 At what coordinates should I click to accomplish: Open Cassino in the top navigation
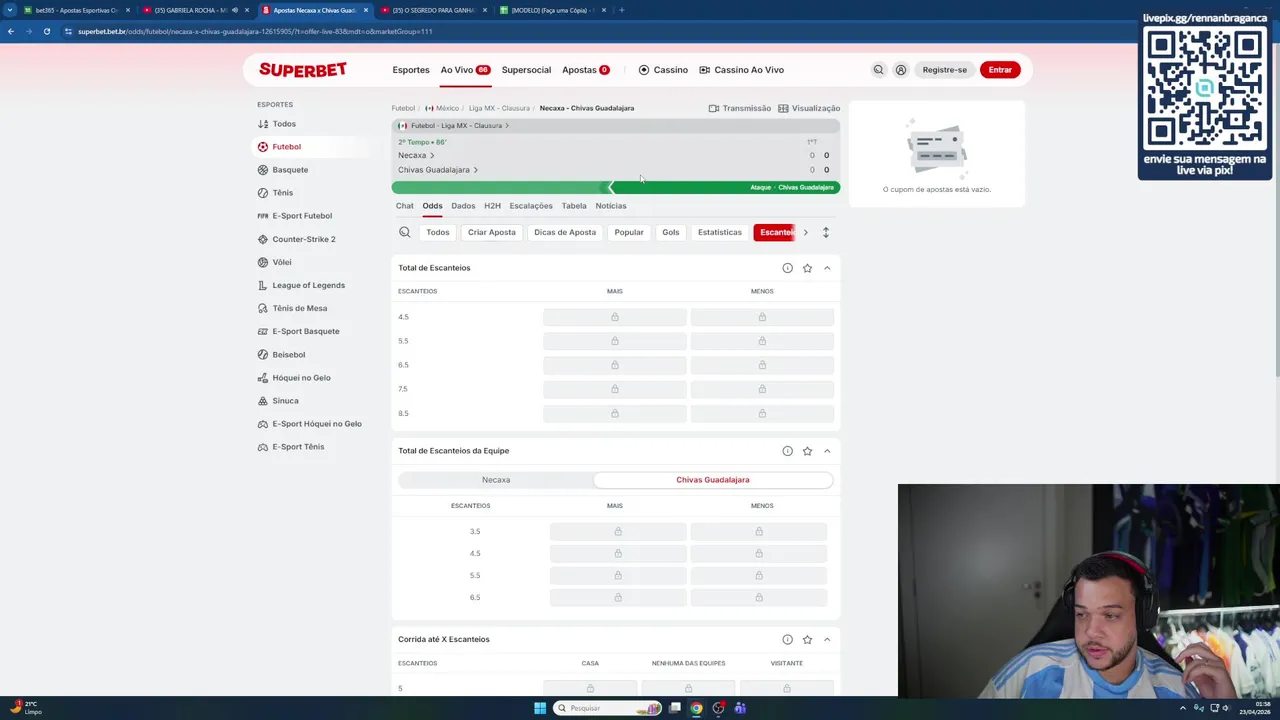point(663,70)
